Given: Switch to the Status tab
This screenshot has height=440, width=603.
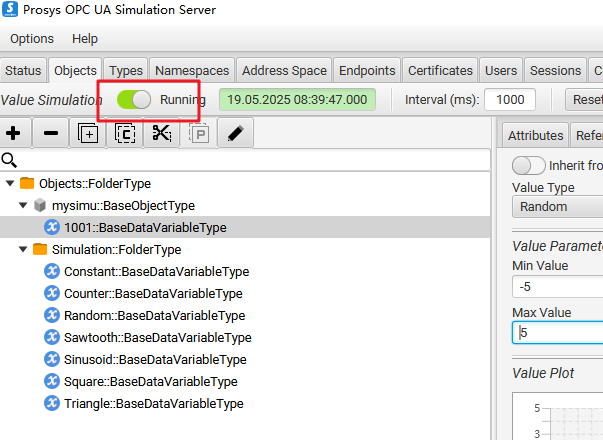Looking at the screenshot, I should point(23,71).
